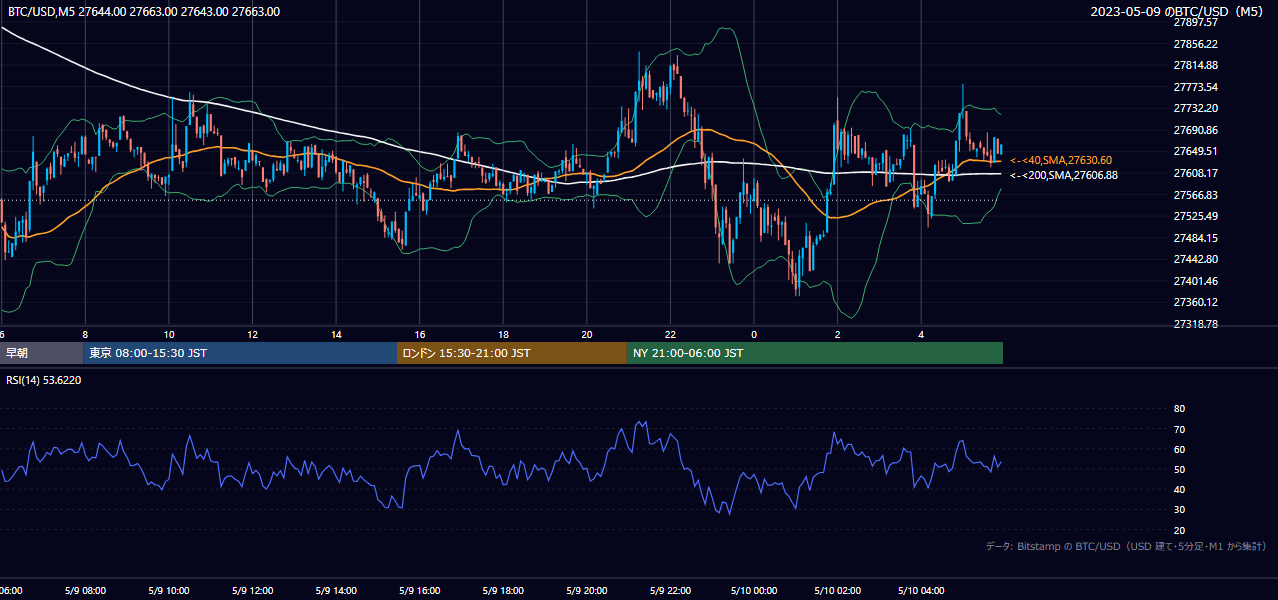Click RSI scale value 40
Screen dimensions: 1278x600
1179,489
